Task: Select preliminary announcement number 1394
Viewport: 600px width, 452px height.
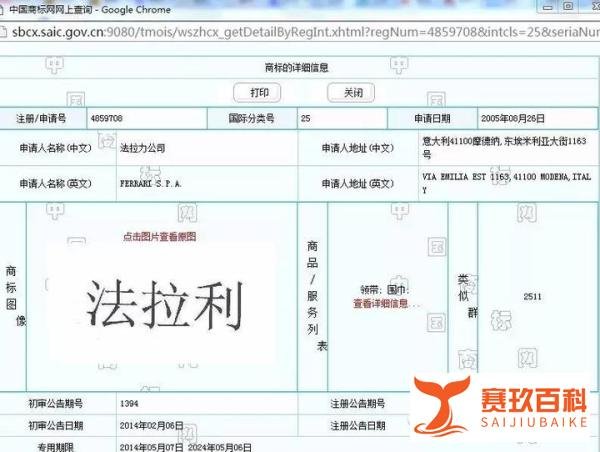Action: [x=129, y=403]
